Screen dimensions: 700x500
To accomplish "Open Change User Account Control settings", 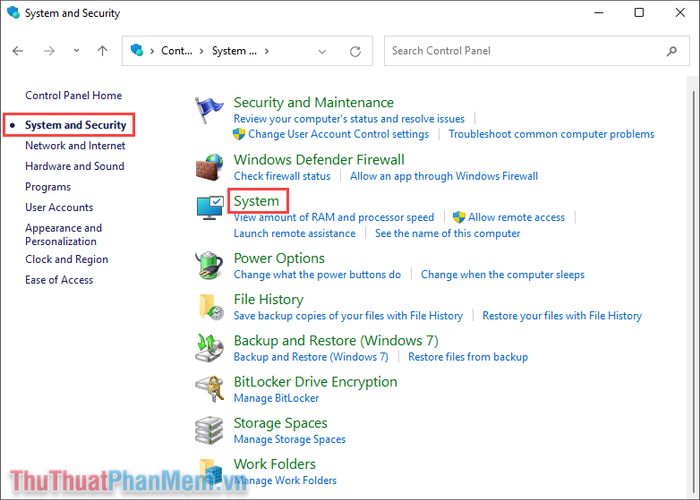I will tap(338, 134).
